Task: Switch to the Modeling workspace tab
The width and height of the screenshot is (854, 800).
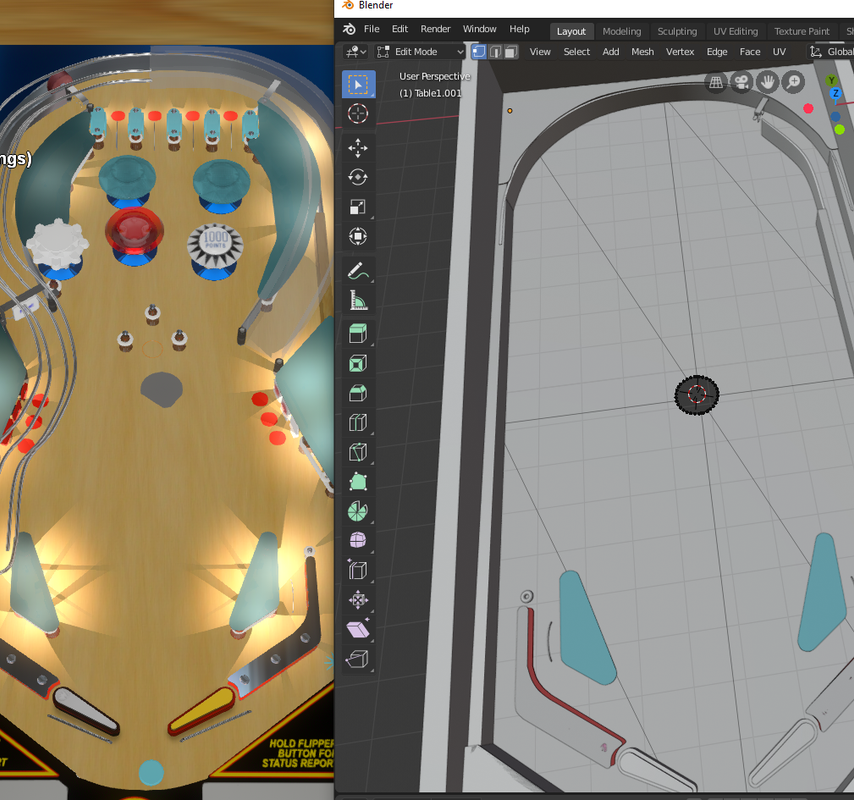Action: click(621, 32)
